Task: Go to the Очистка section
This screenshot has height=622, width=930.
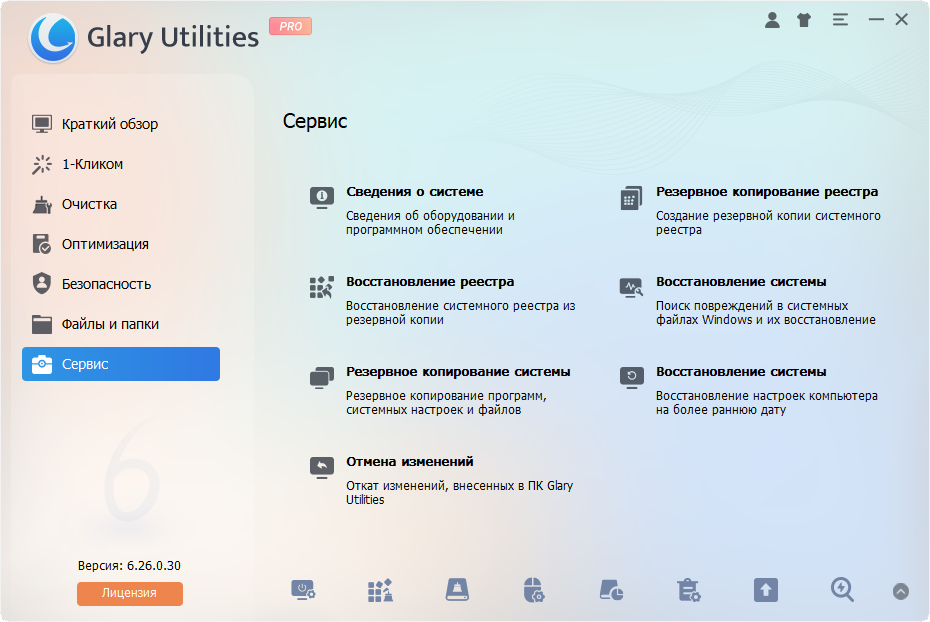Action: pyautogui.click(x=121, y=204)
